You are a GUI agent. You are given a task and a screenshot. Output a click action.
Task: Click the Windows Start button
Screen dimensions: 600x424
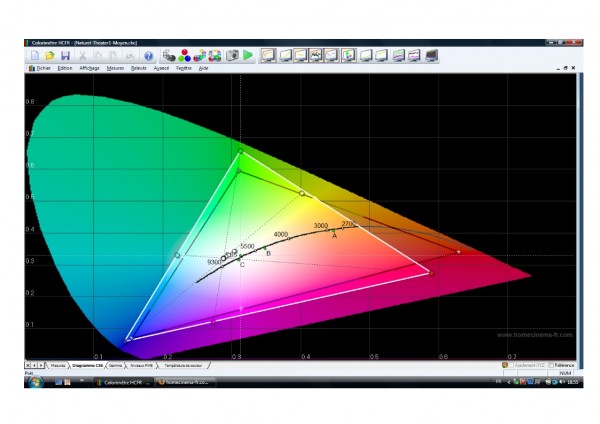pos(33,382)
